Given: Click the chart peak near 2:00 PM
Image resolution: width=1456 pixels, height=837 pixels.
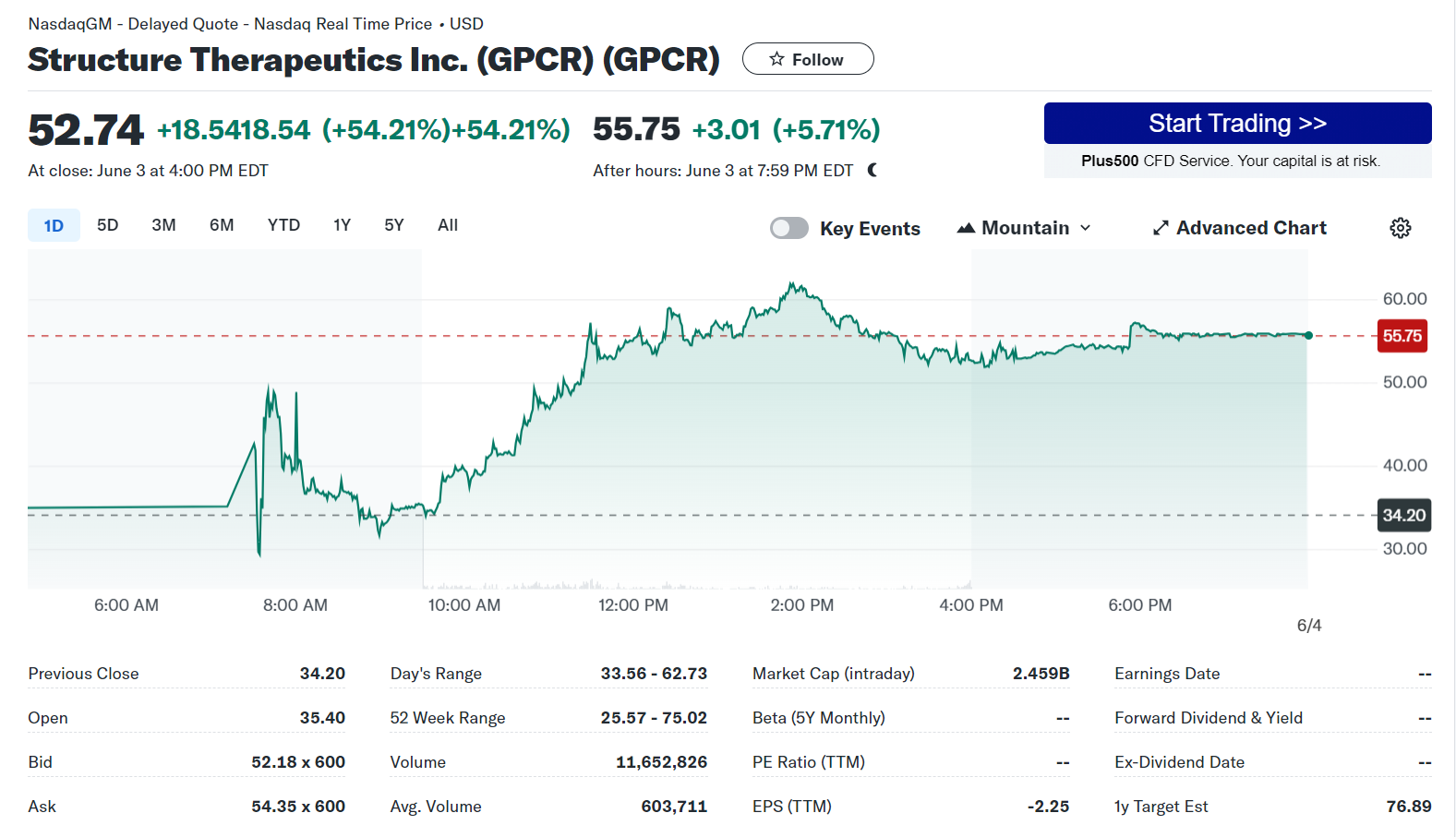Looking at the screenshot, I should [792, 284].
